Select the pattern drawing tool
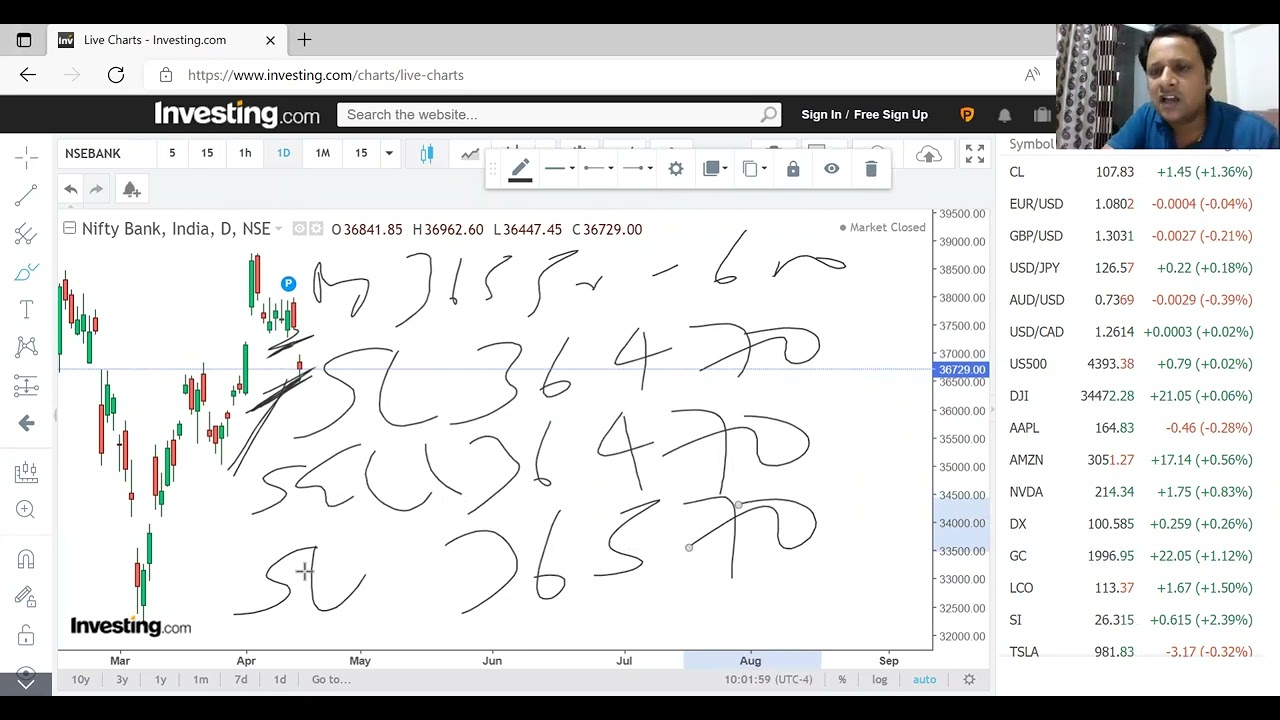 click(x=27, y=348)
